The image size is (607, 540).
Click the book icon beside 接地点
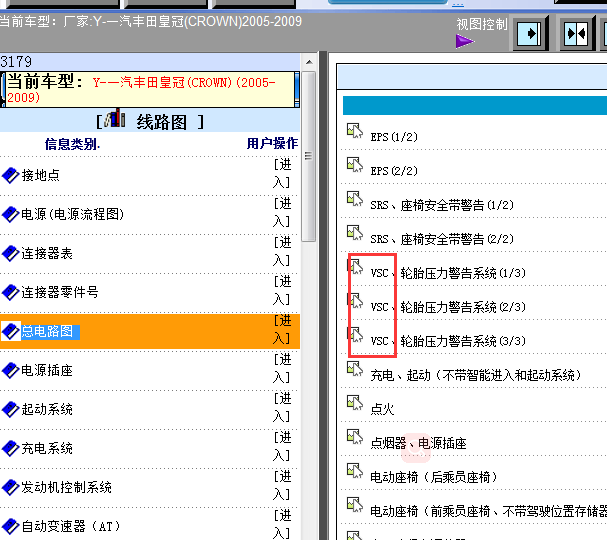(x=10, y=176)
